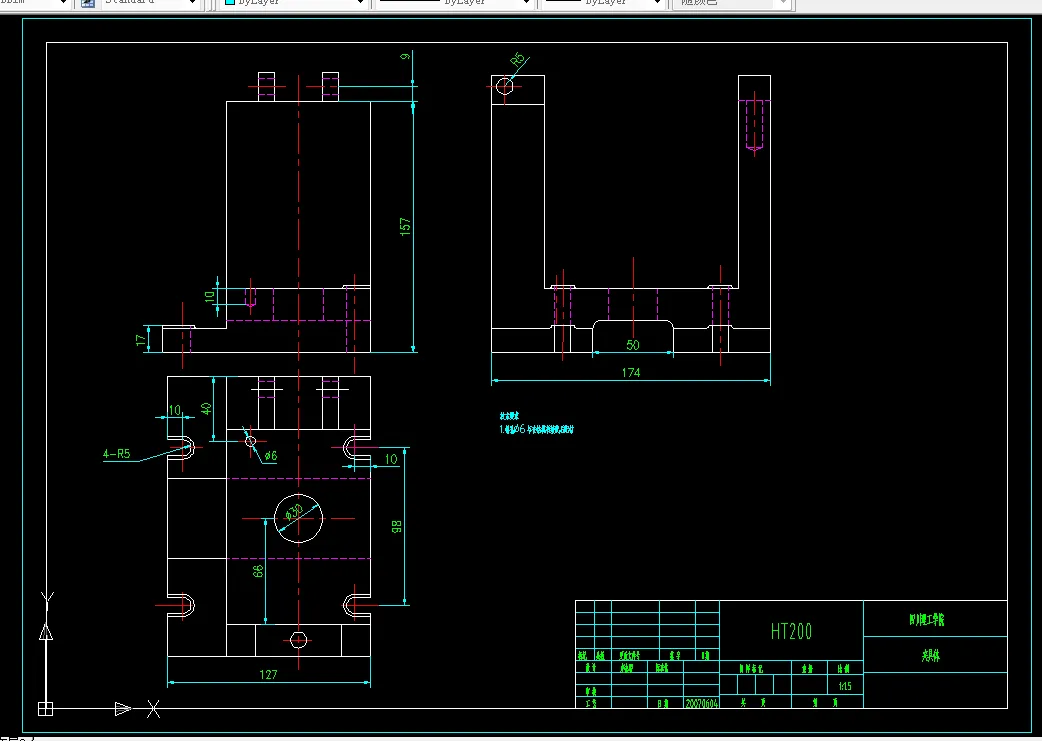Select the 20070604 date cell
1042x741 pixels.
(x=702, y=703)
